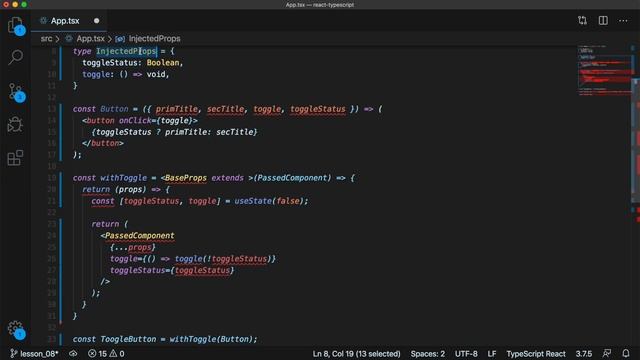Viewport: 640px width, 360px height.
Task: Click onClick attribute in button tag
Action: (x=135, y=120)
